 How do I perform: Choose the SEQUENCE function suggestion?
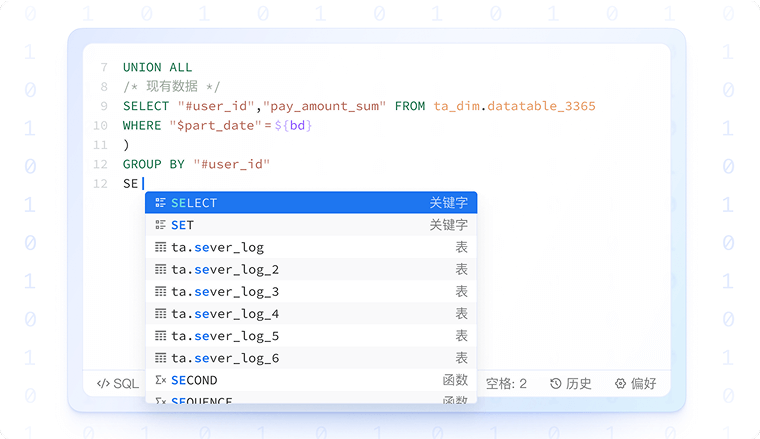pyautogui.click(x=202, y=400)
